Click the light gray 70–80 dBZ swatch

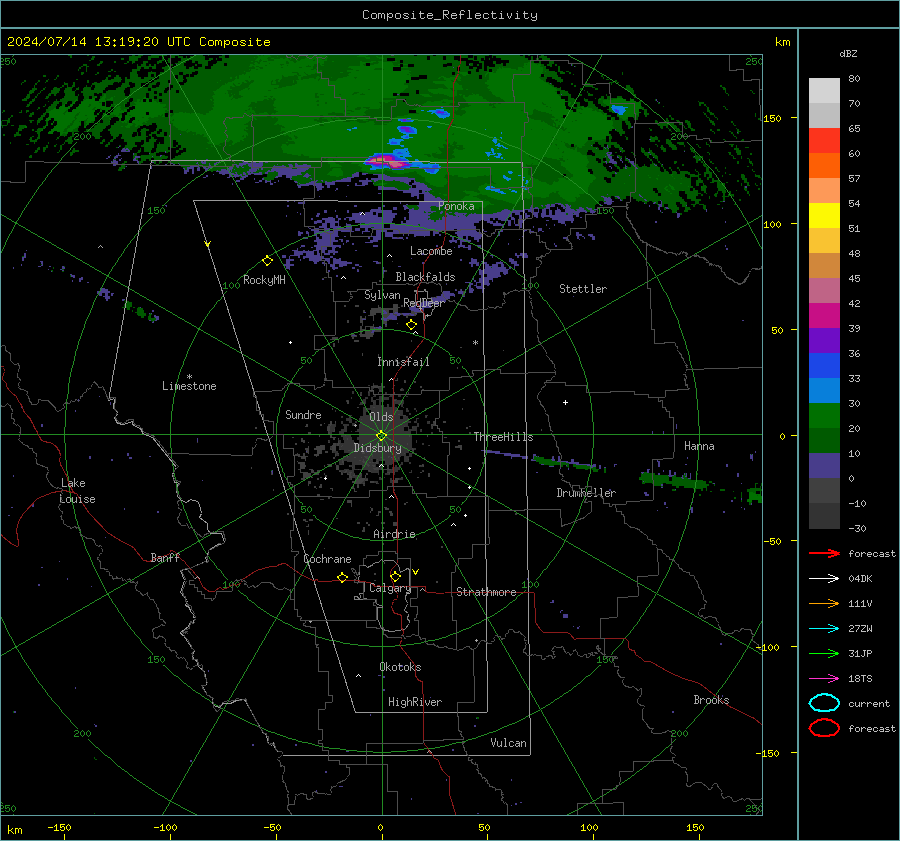click(x=824, y=90)
